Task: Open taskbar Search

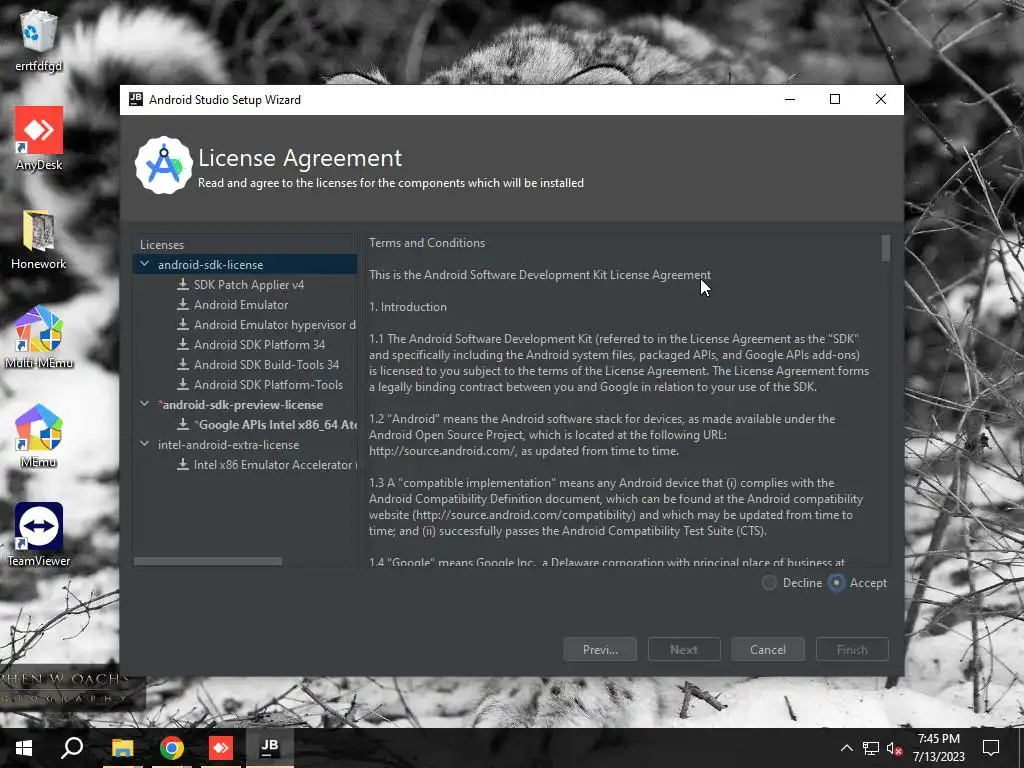Action: coord(72,748)
